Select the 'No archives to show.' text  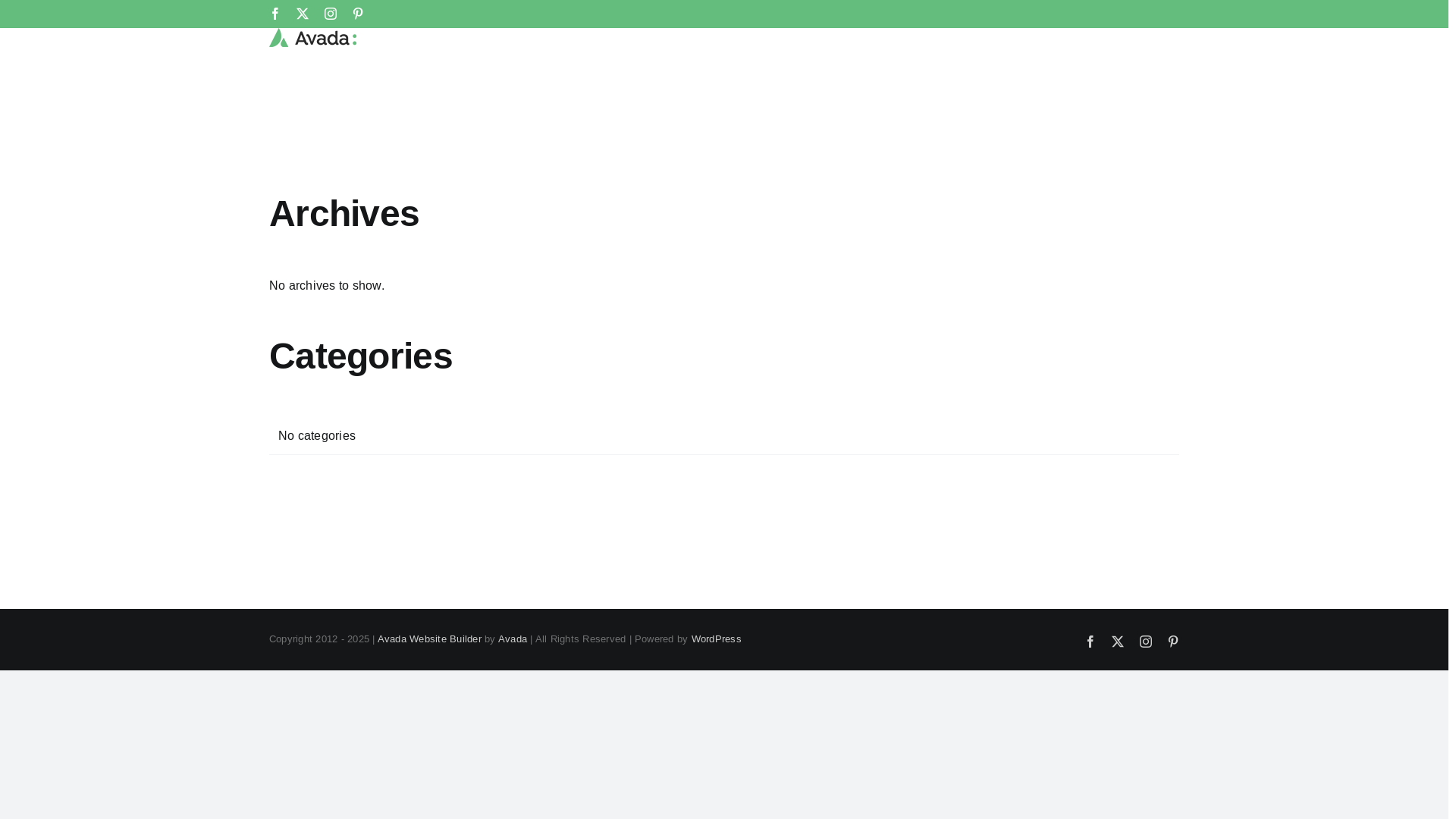327,286
